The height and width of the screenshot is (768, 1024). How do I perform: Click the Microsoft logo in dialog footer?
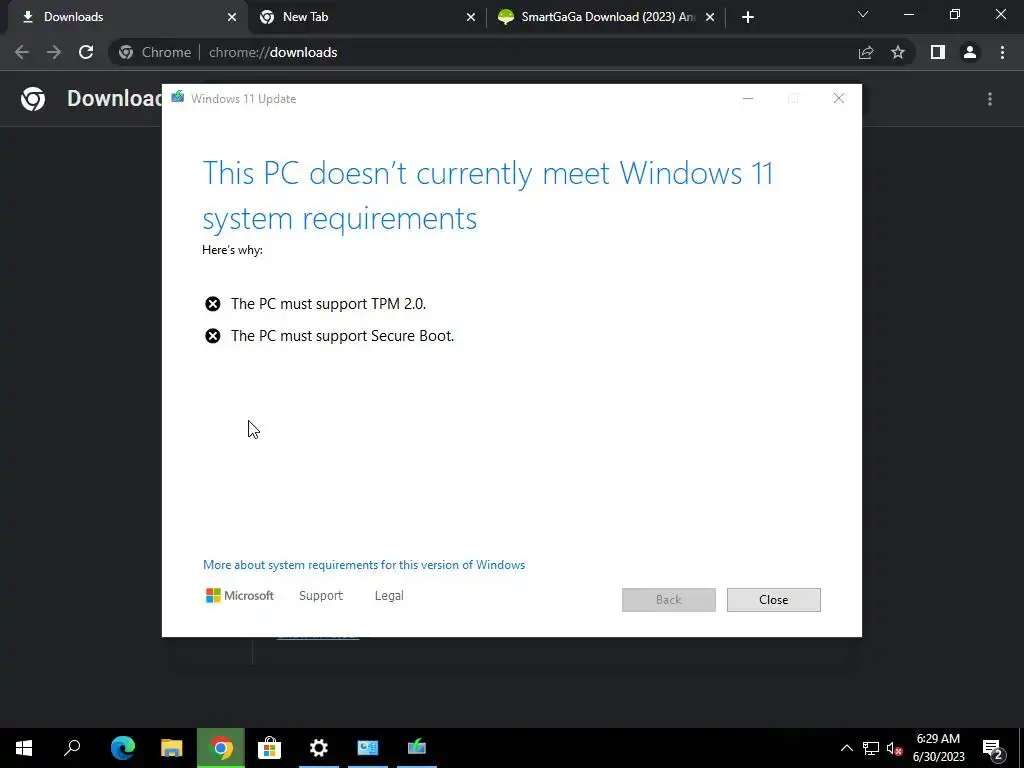pyautogui.click(x=240, y=596)
